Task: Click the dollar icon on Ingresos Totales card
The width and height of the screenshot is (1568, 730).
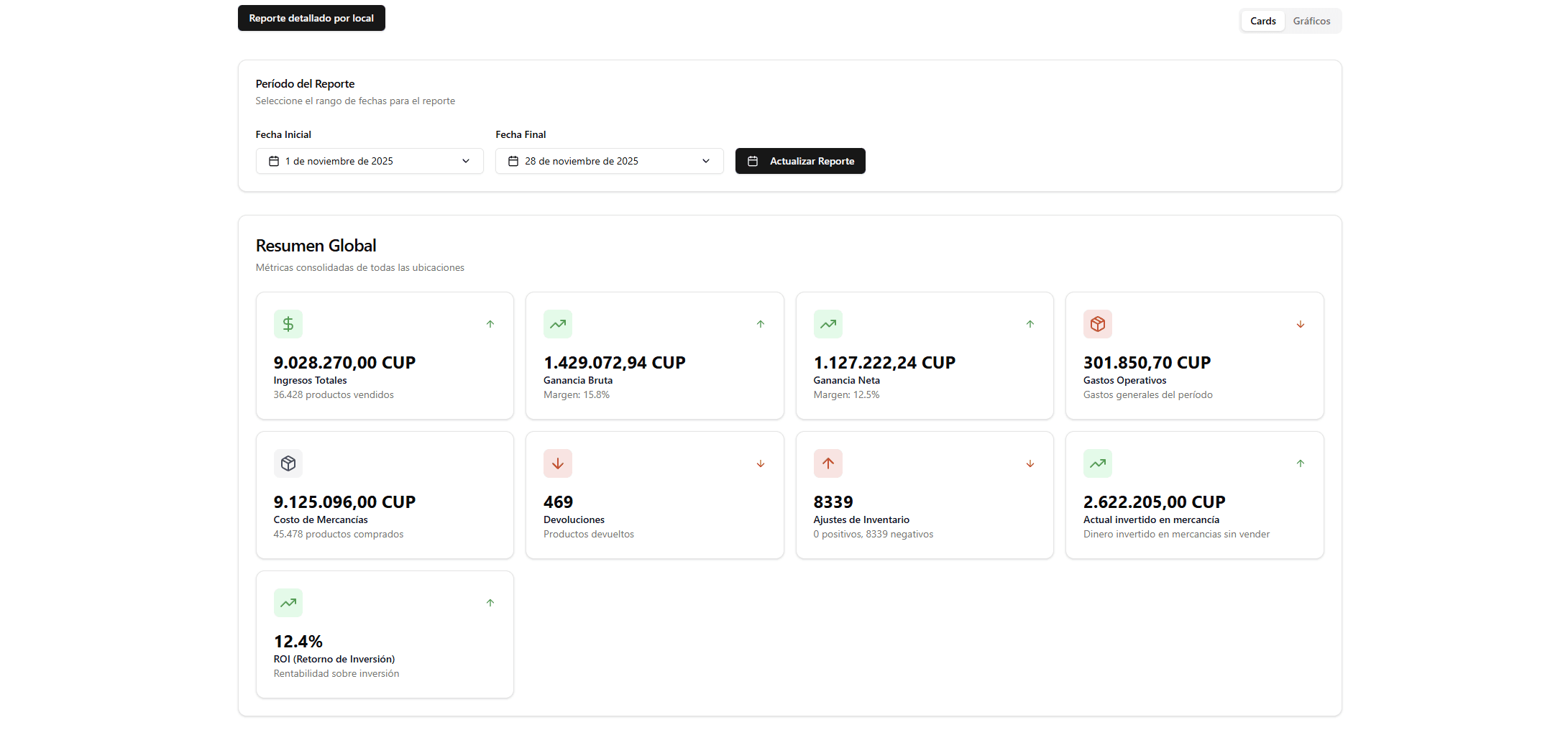Action: coord(288,324)
